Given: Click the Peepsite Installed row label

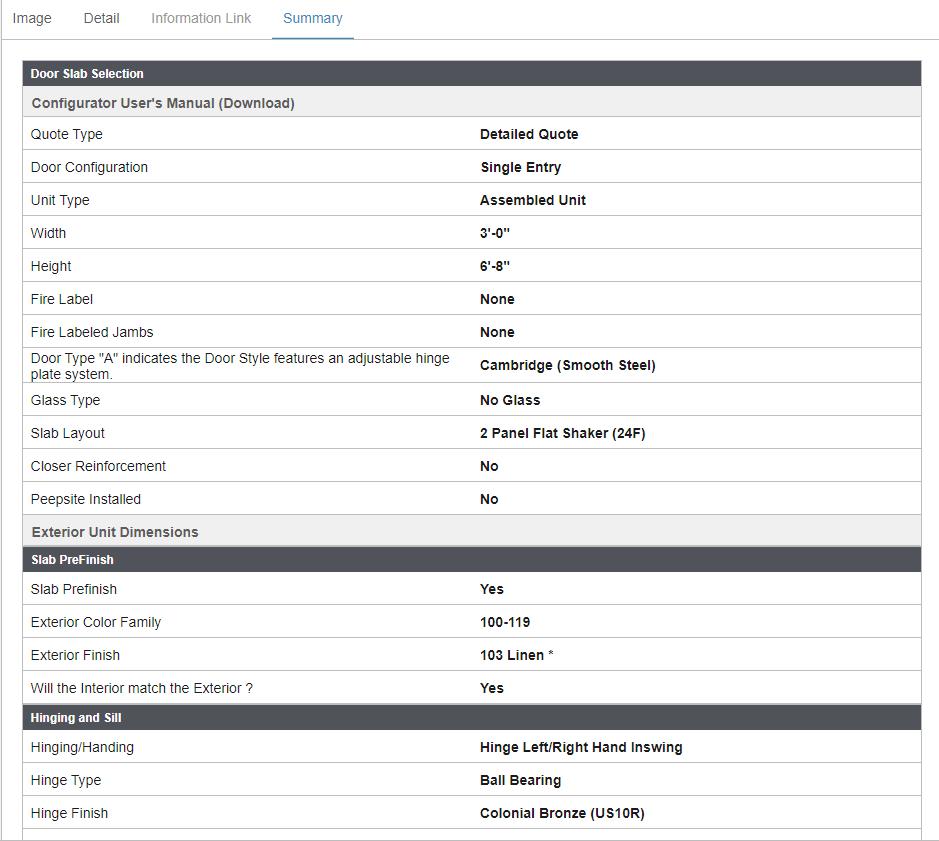Looking at the screenshot, I should tap(86, 499).
